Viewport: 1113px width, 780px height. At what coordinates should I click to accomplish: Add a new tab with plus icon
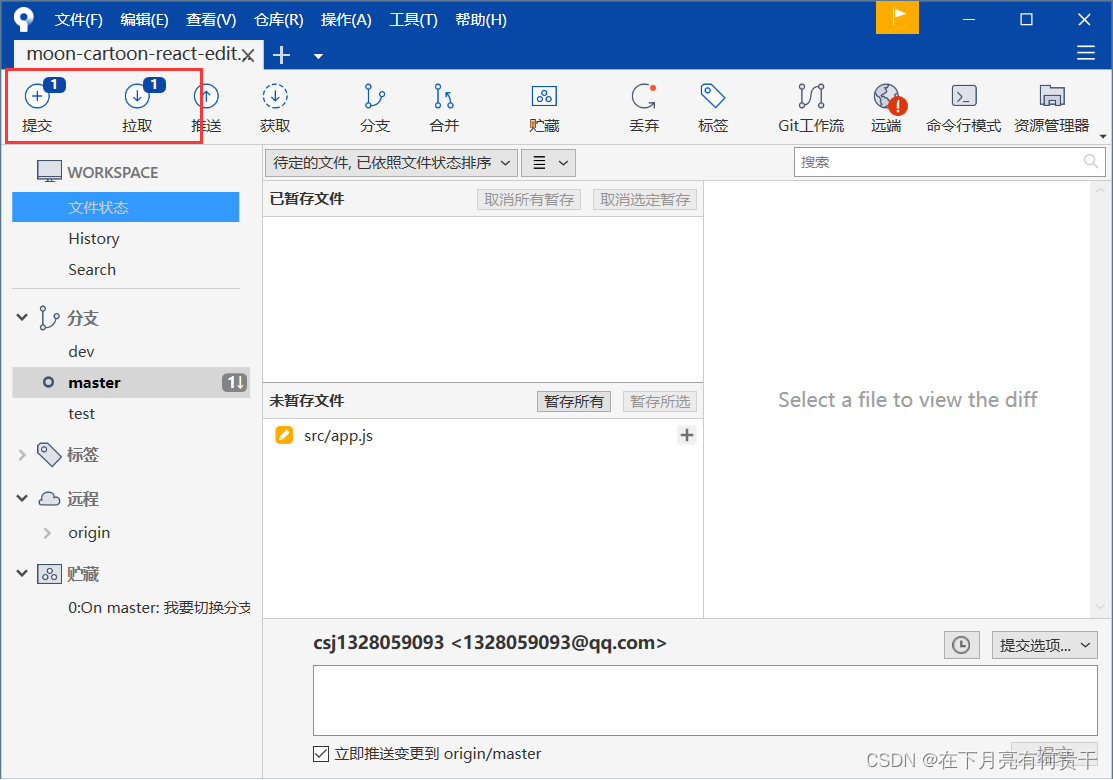(x=282, y=55)
